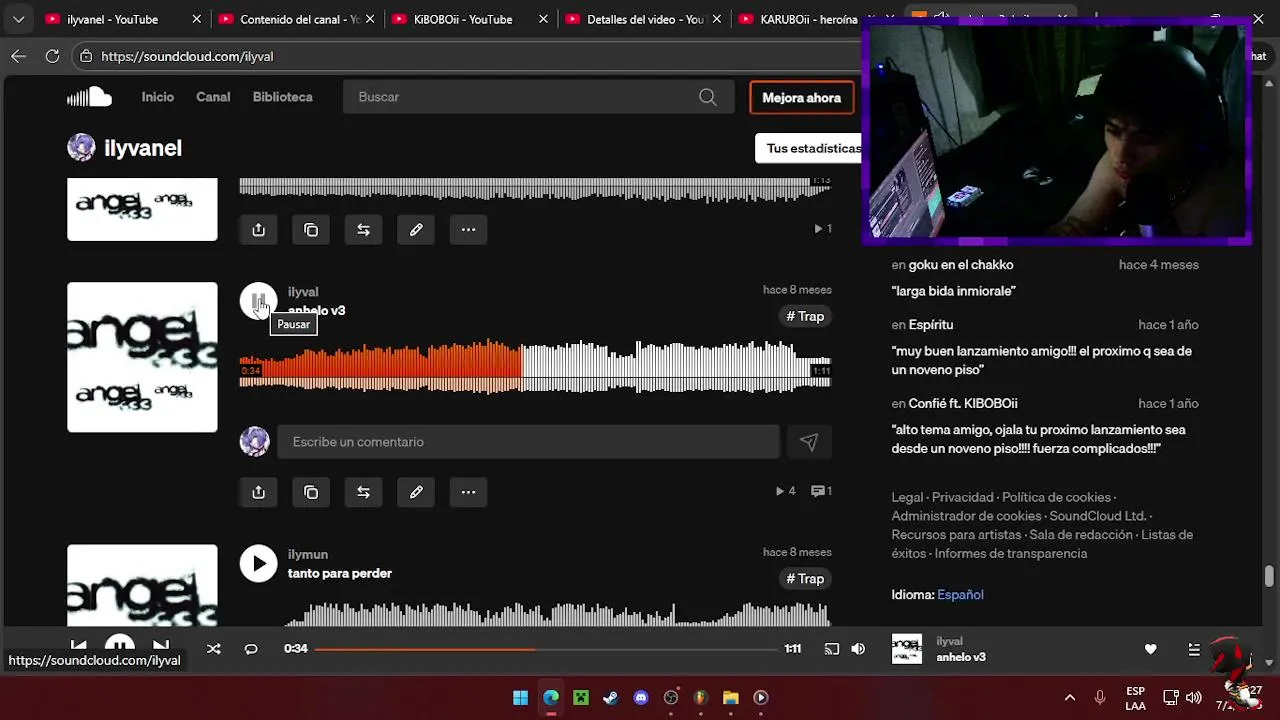
Task: Like the current track with the heart icon
Action: click(1150, 649)
